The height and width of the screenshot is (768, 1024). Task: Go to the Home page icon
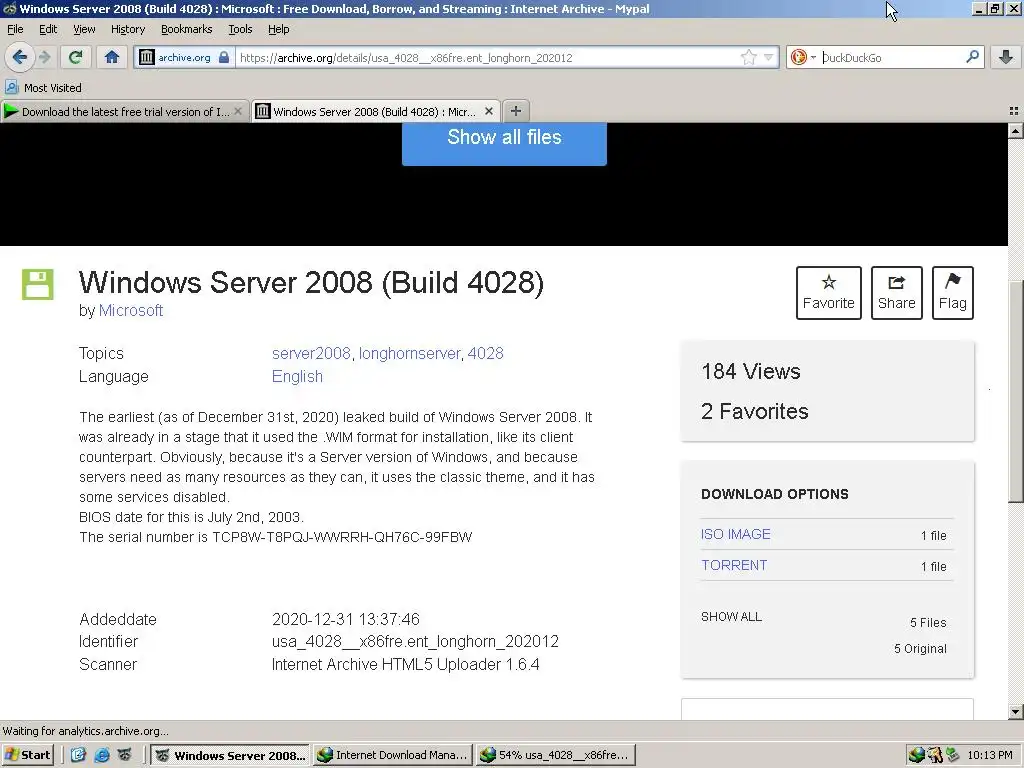pyautogui.click(x=112, y=57)
